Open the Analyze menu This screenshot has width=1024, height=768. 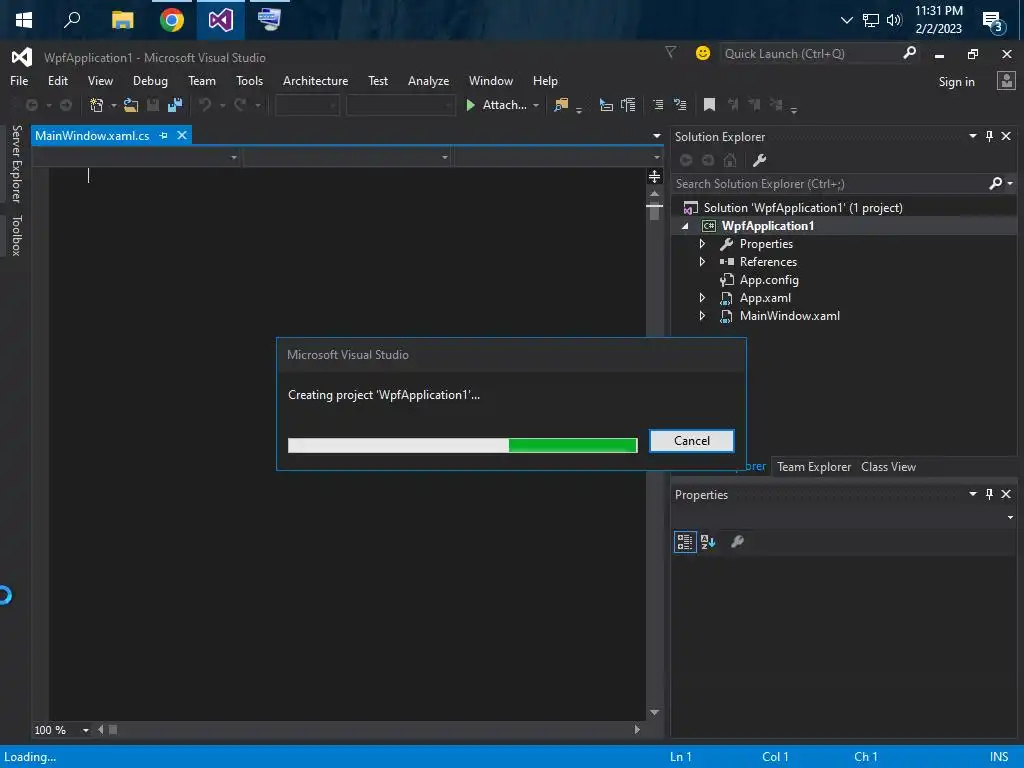coord(428,81)
